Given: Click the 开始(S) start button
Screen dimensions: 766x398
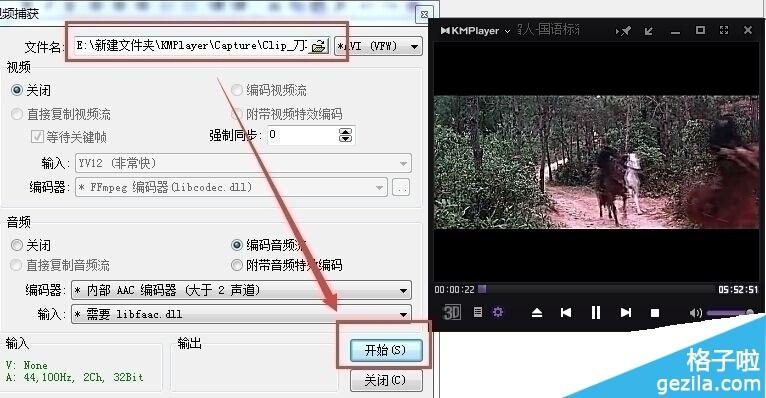Looking at the screenshot, I should click(386, 350).
